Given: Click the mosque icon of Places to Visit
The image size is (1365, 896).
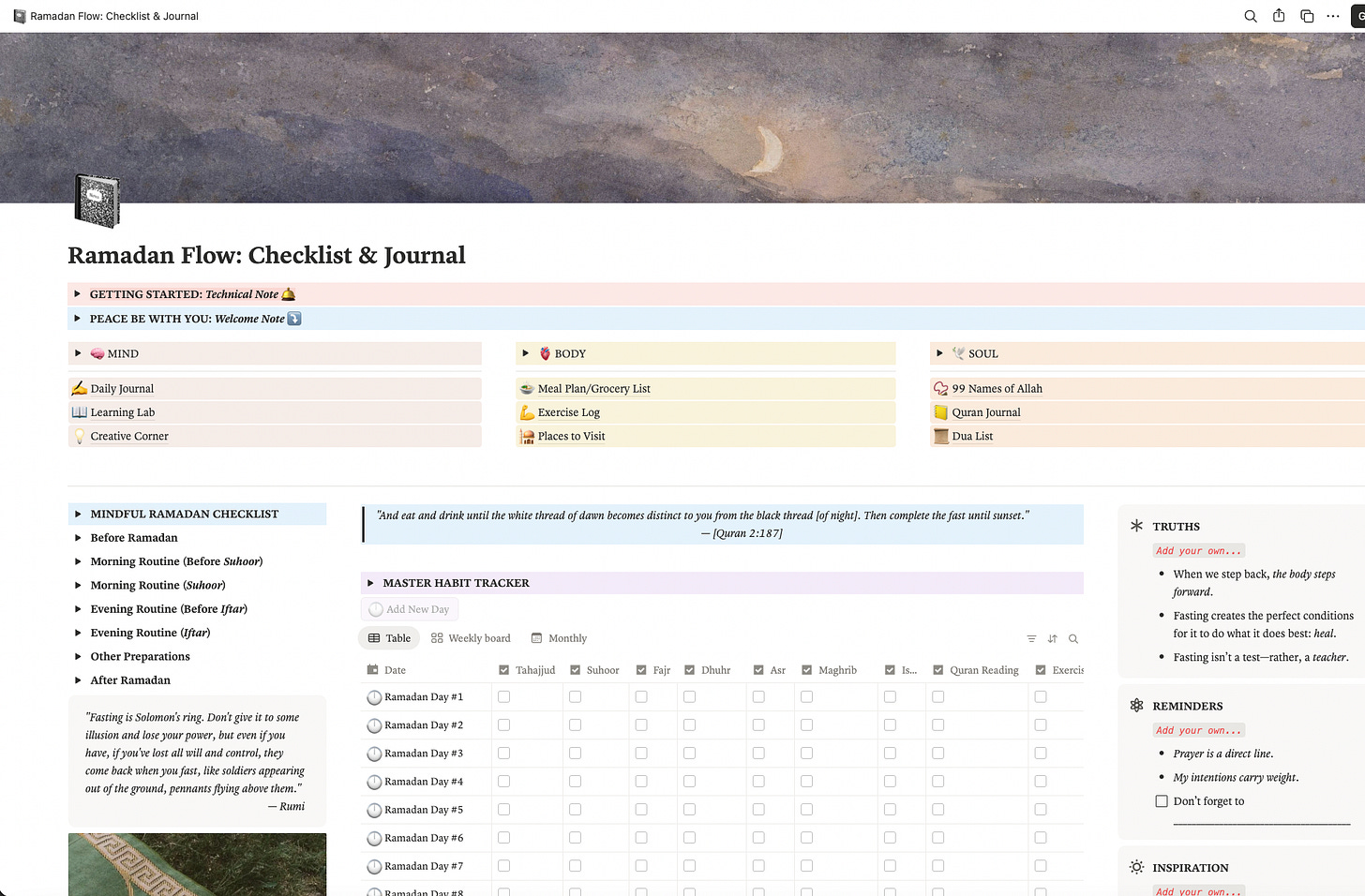Looking at the screenshot, I should (x=528, y=436).
